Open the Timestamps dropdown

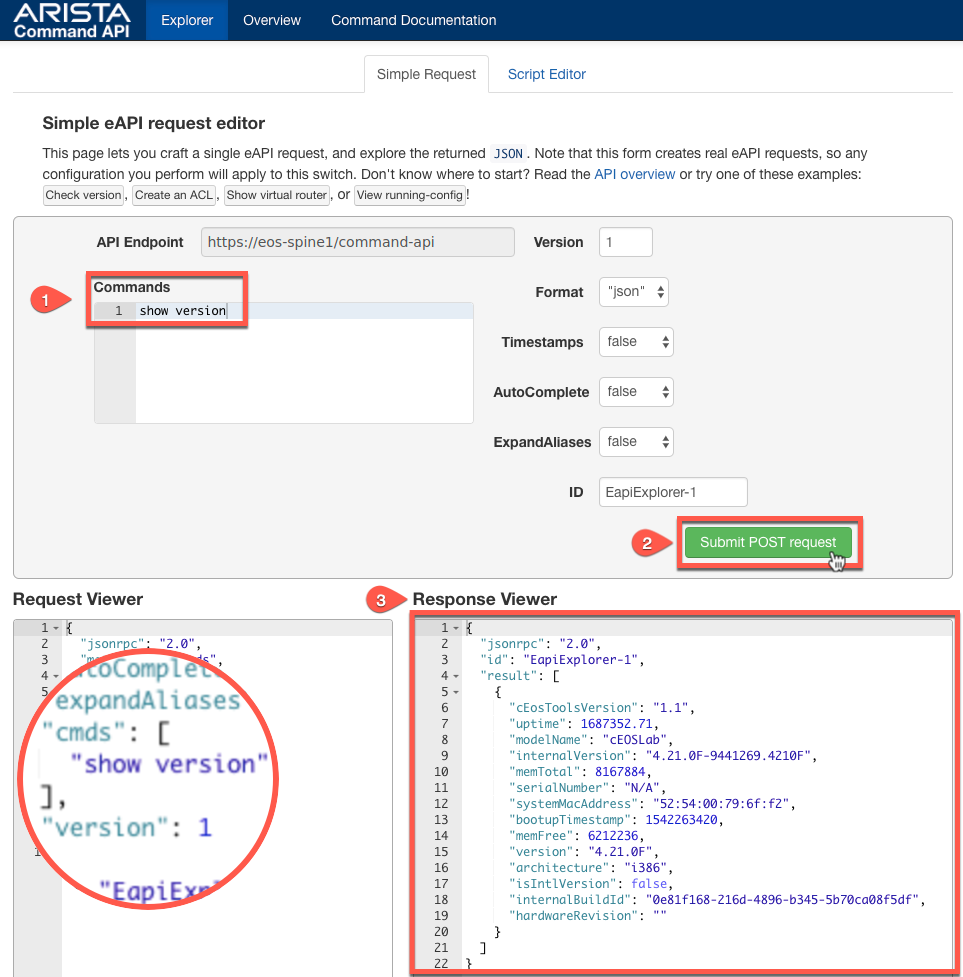point(636,342)
